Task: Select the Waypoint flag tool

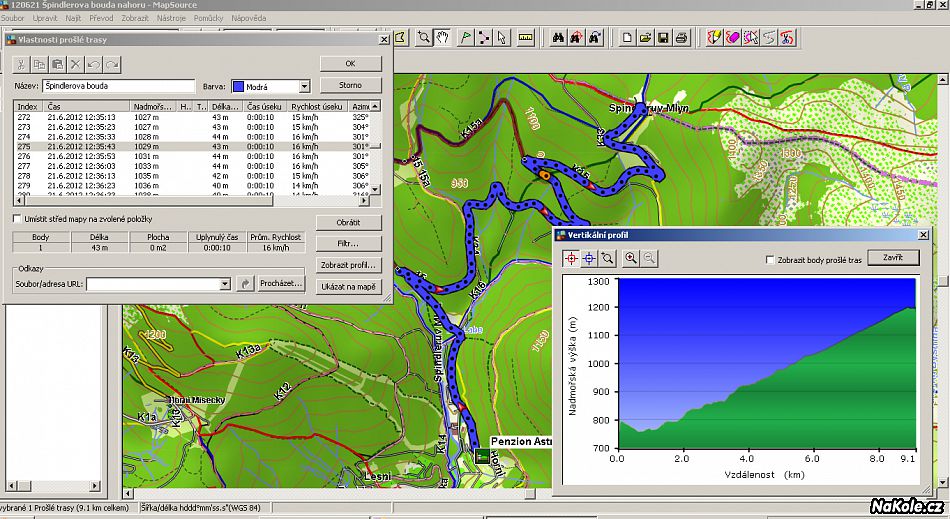Action: pyautogui.click(x=465, y=38)
